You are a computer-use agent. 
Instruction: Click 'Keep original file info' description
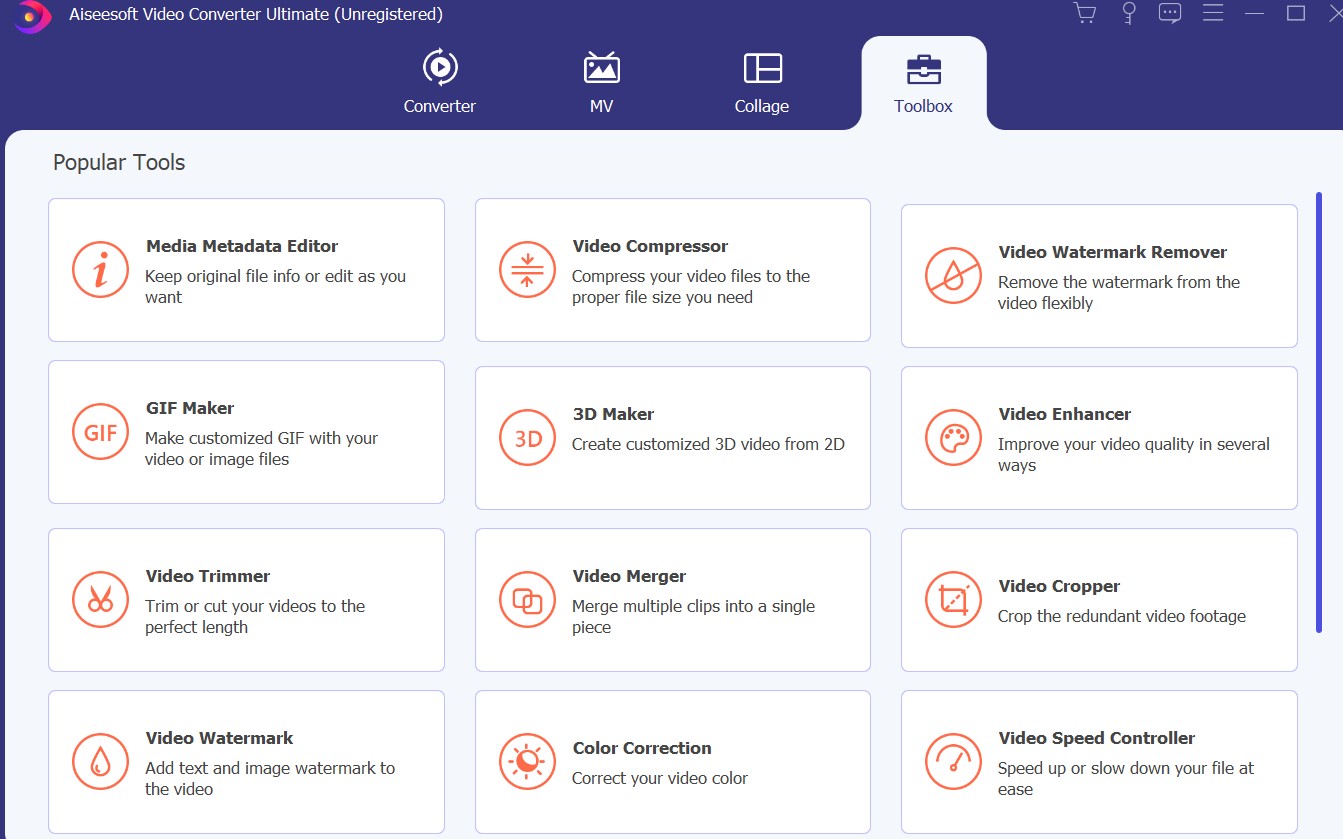[276, 287]
